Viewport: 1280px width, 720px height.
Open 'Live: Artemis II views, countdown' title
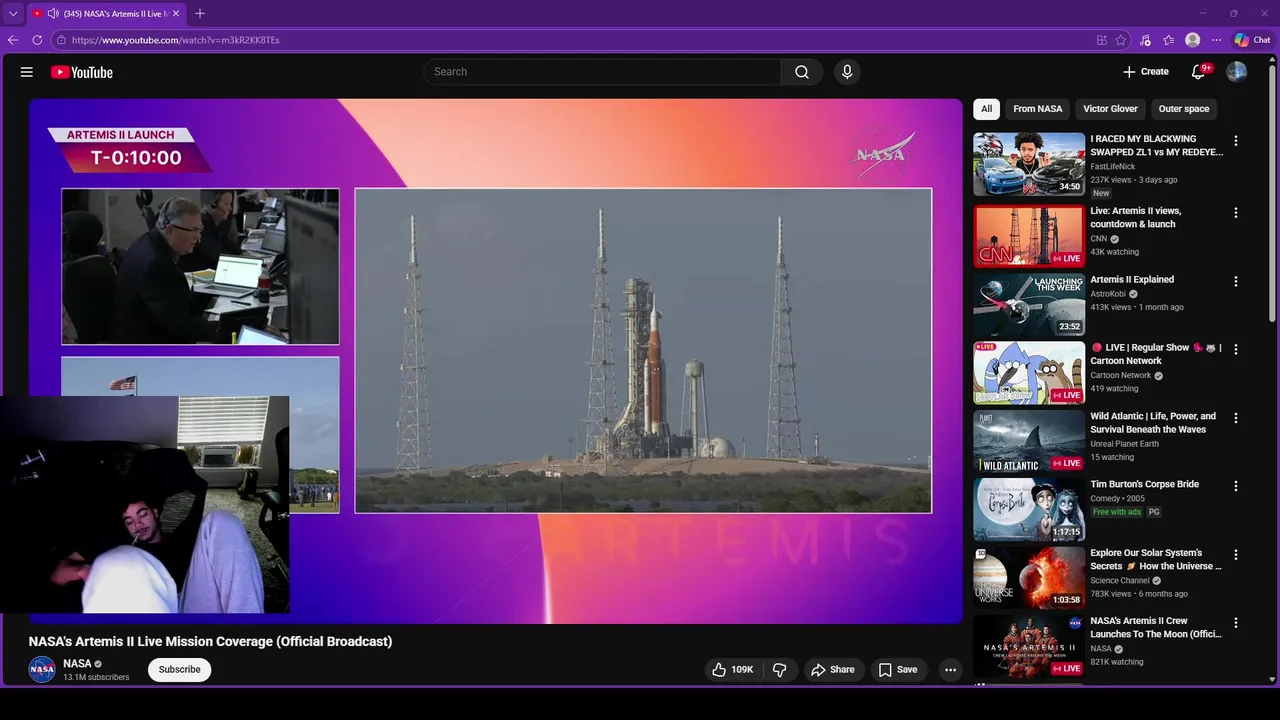(1136, 218)
